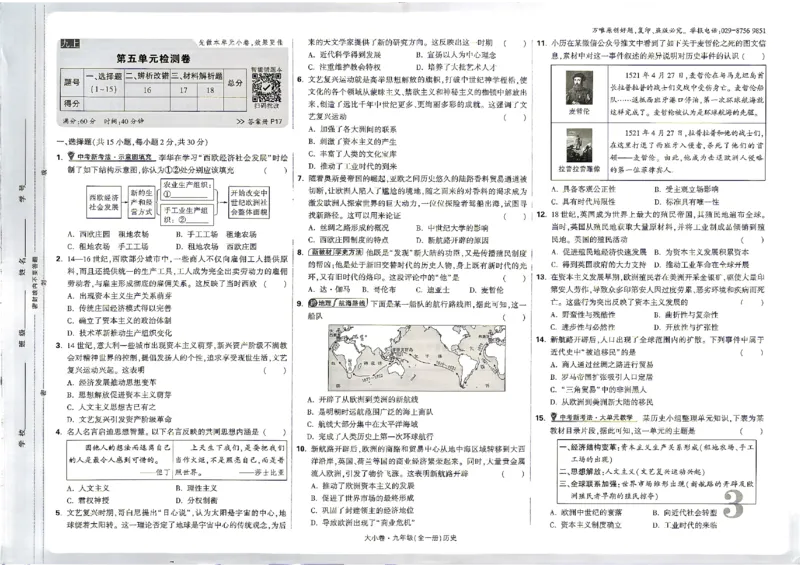The image size is (800, 567).
Task: Select option D. 导致欧洲出现了"商业危机"
Action: [x=362, y=523]
